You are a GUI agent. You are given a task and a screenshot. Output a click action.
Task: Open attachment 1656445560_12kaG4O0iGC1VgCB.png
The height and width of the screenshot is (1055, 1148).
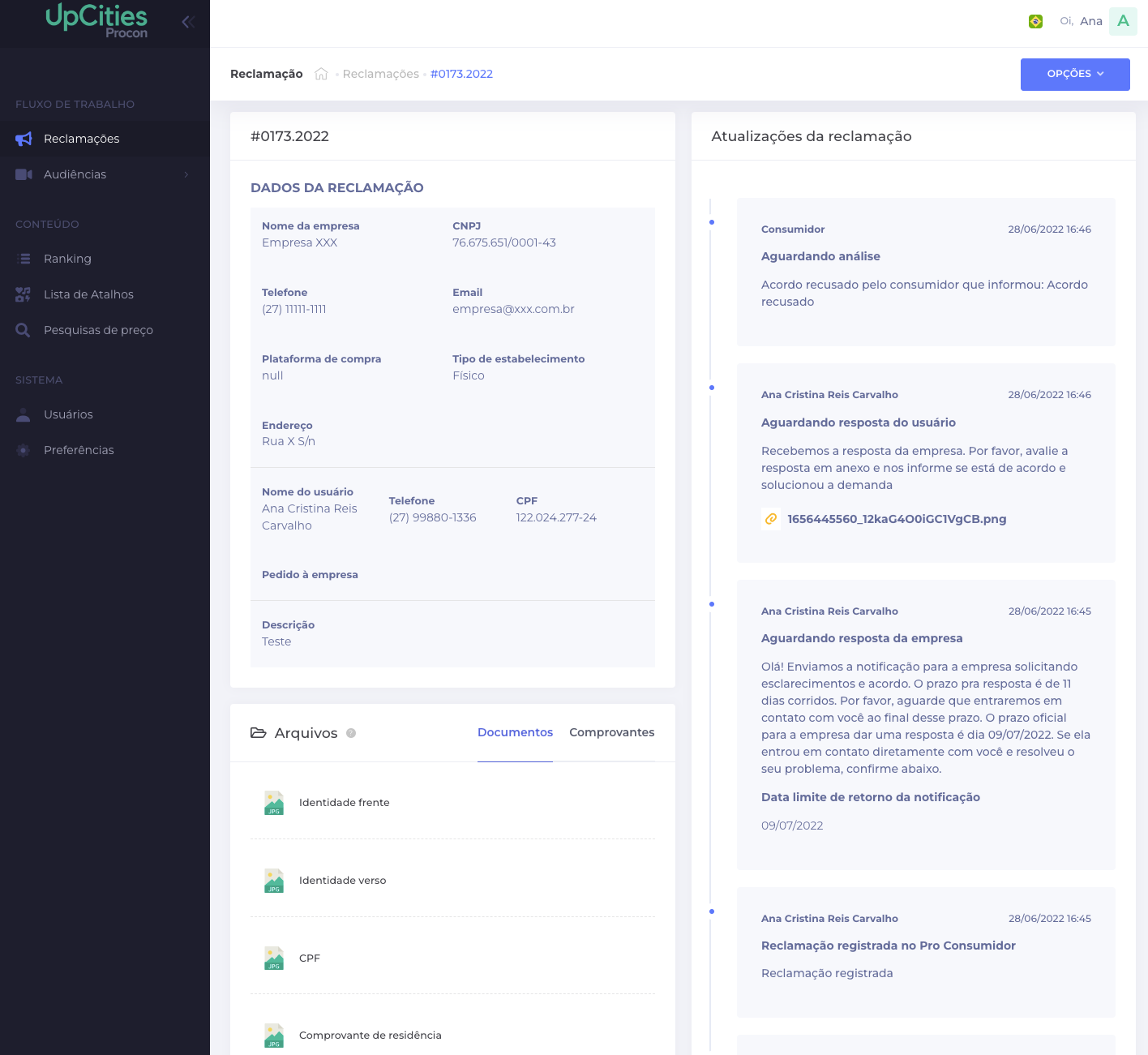897,519
